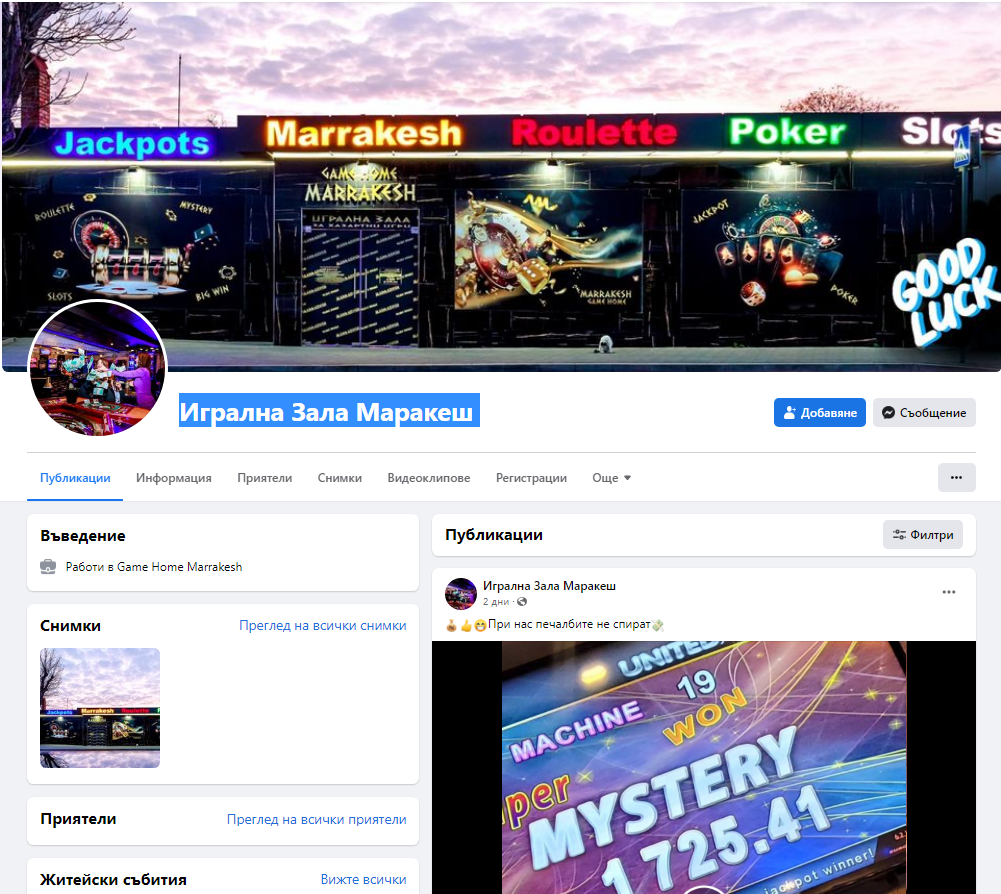Viewport: 1001px width, 894px height.
Task: Send a message via Съобщение button
Action: (x=924, y=413)
